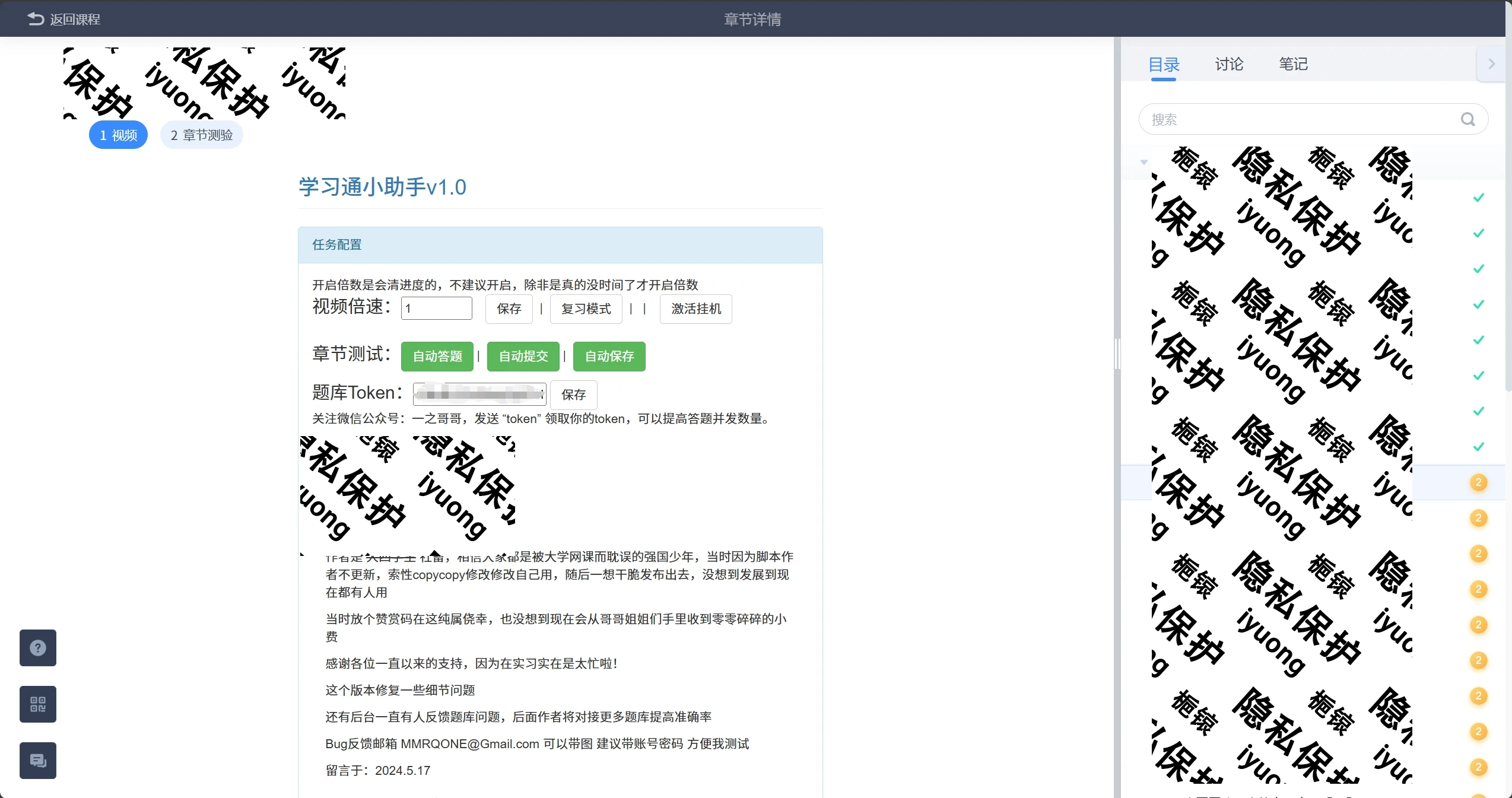The height and width of the screenshot is (798, 1512).
Task: Save the video playback speed
Action: point(509,309)
